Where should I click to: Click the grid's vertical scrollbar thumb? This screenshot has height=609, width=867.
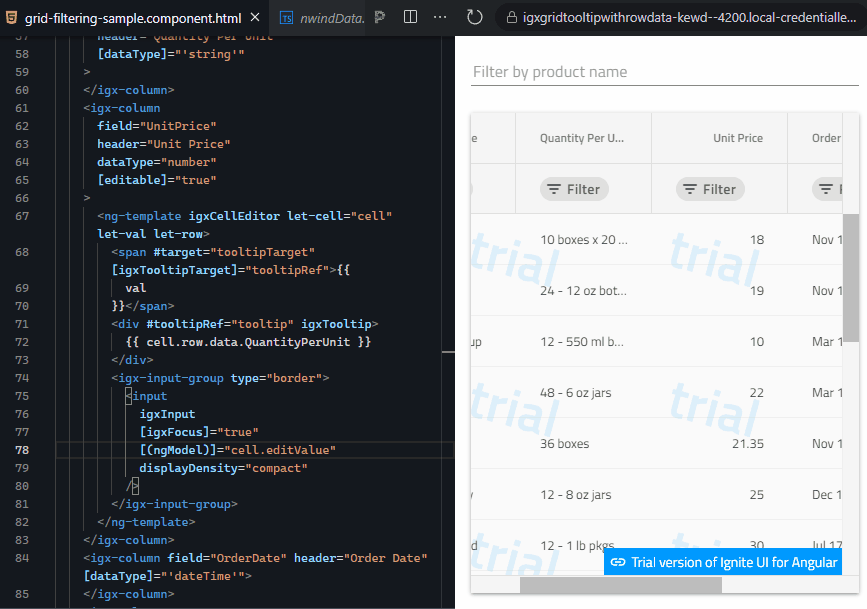[851, 277]
